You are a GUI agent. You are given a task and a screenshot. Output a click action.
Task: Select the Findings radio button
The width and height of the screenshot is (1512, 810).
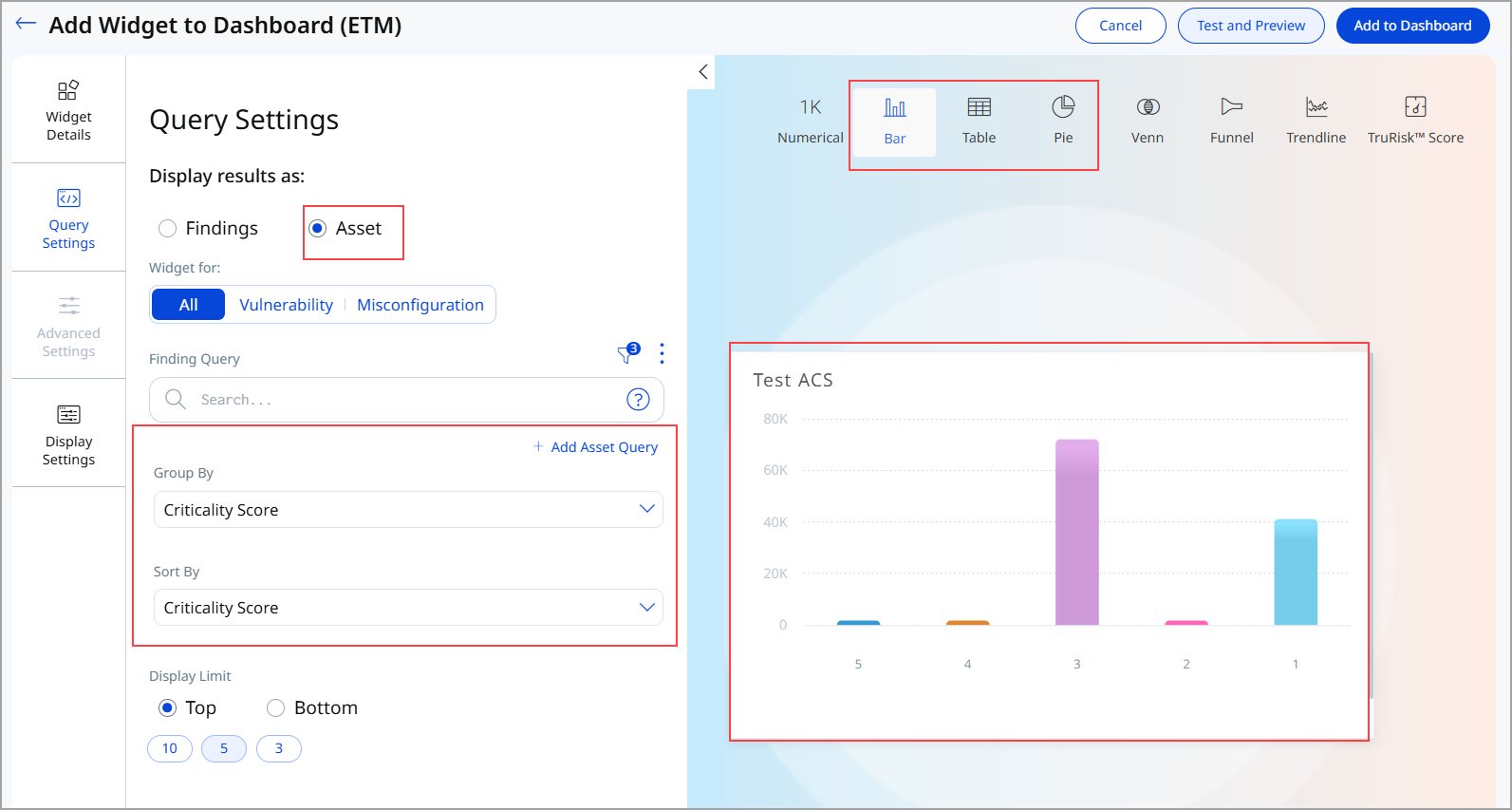pyautogui.click(x=168, y=228)
